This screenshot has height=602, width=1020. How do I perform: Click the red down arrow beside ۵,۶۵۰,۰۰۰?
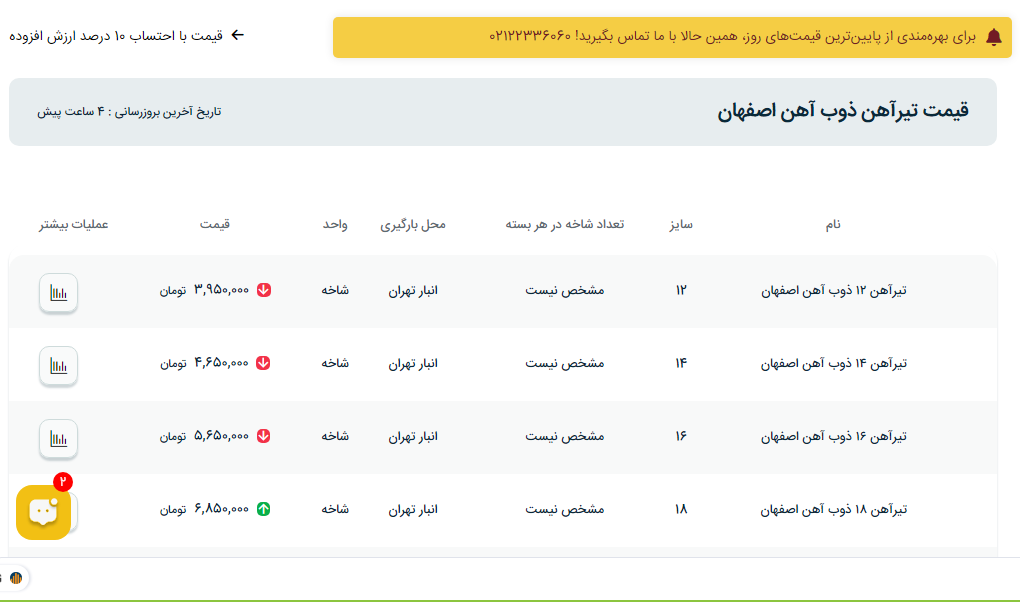point(264,436)
